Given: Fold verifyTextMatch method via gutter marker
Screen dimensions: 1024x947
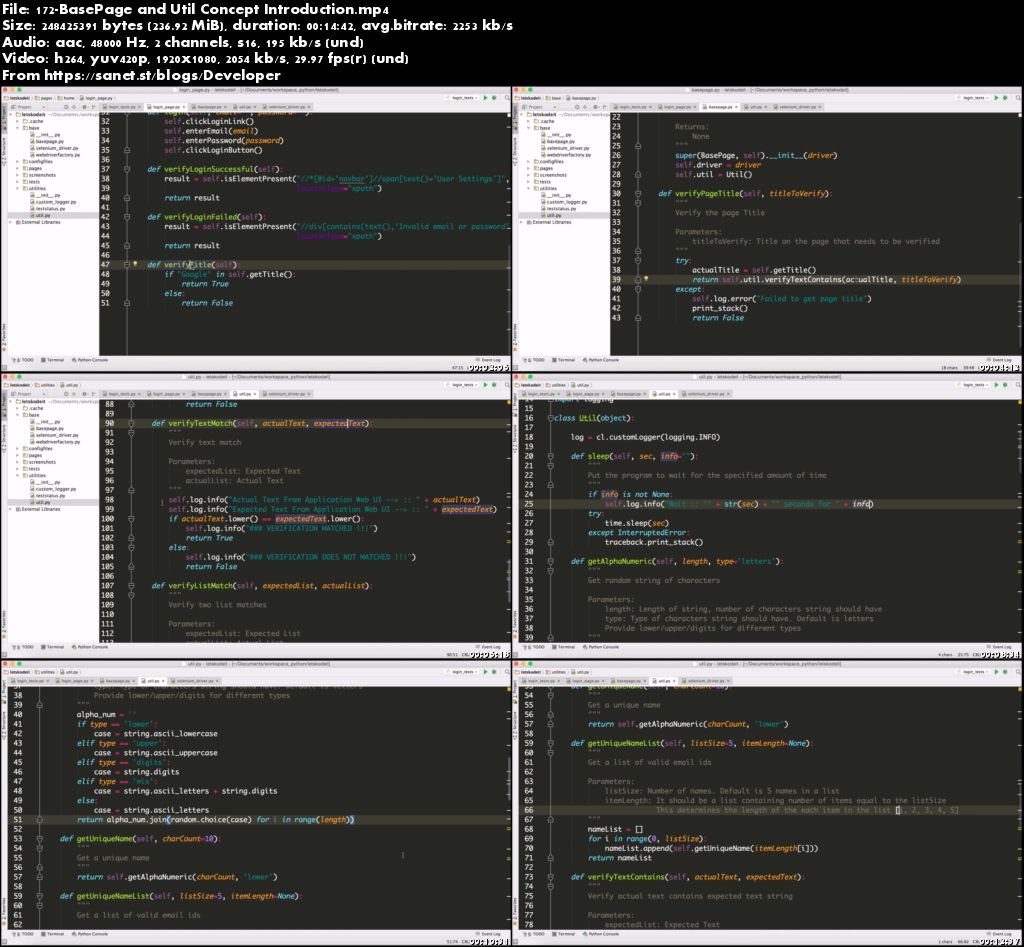Looking at the screenshot, I should tap(131, 423).
